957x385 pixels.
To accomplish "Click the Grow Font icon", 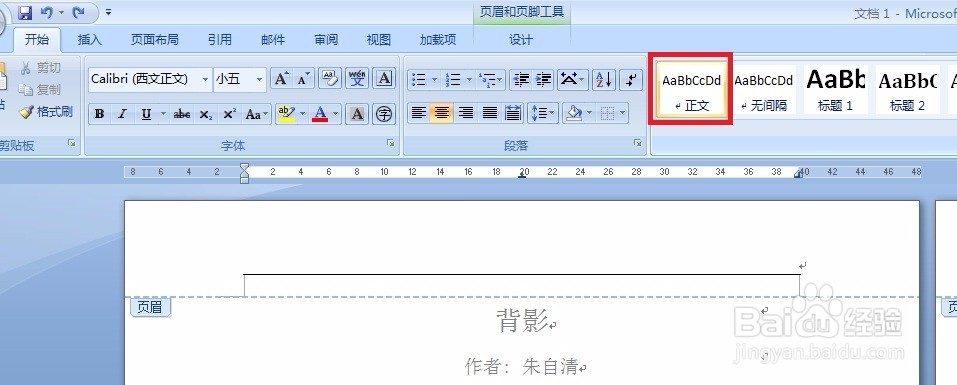I will [x=281, y=79].
